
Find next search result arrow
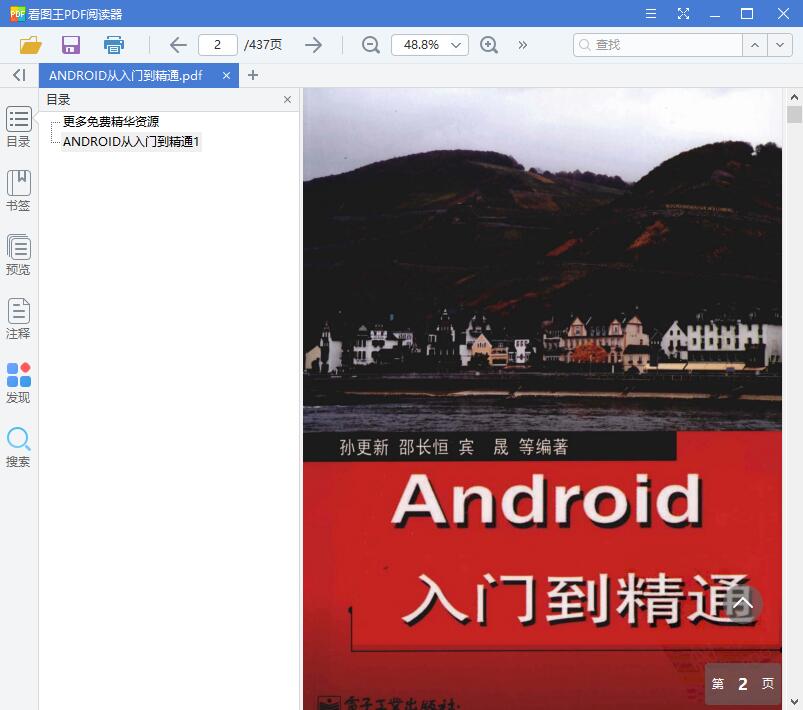(x=780, y=45)
